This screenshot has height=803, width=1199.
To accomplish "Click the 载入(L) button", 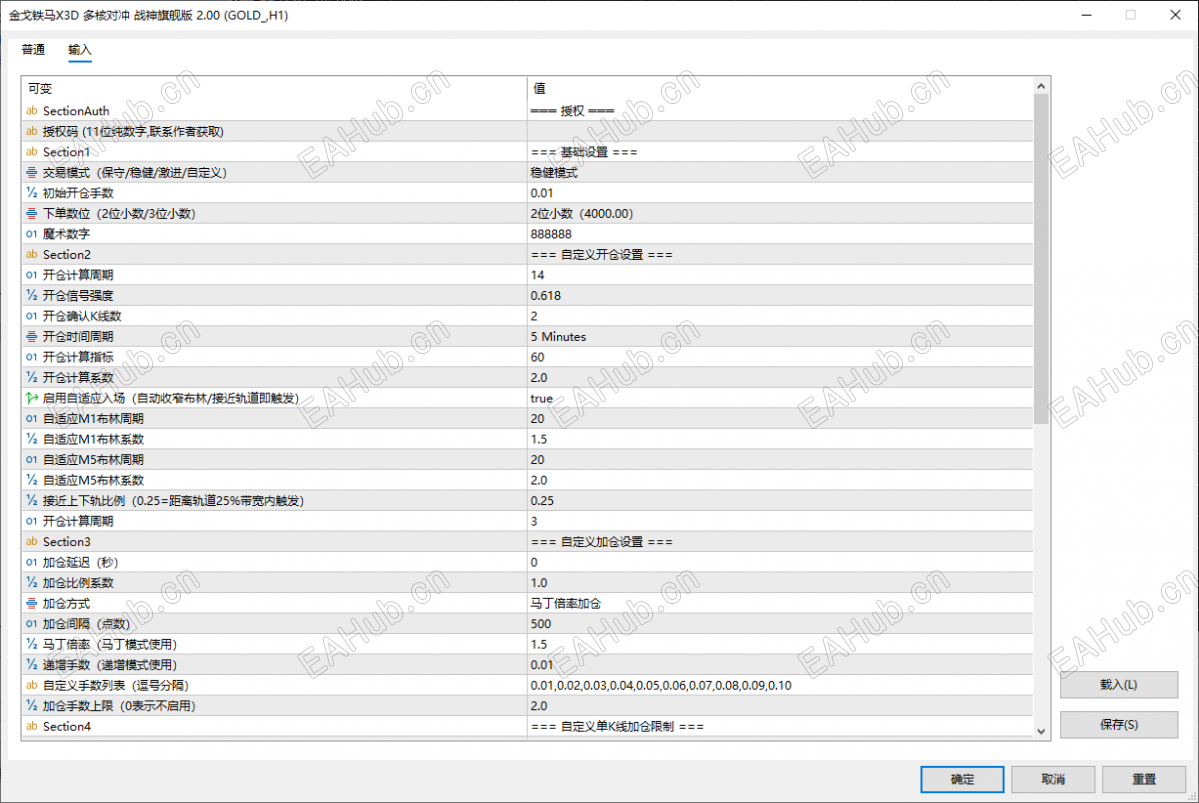I will [x=1119, y=684].
